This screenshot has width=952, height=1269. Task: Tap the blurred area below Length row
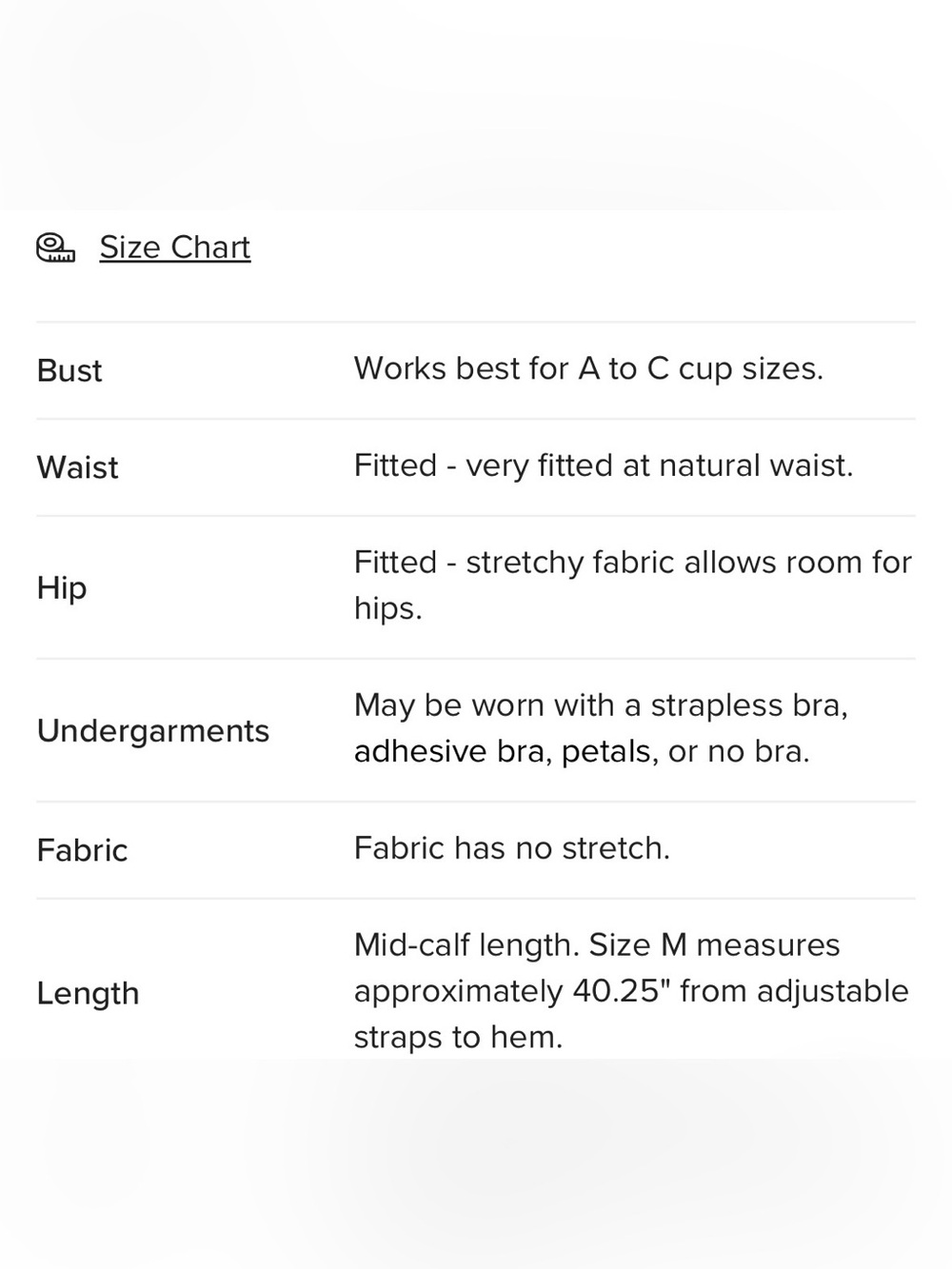pos(476,1163)
